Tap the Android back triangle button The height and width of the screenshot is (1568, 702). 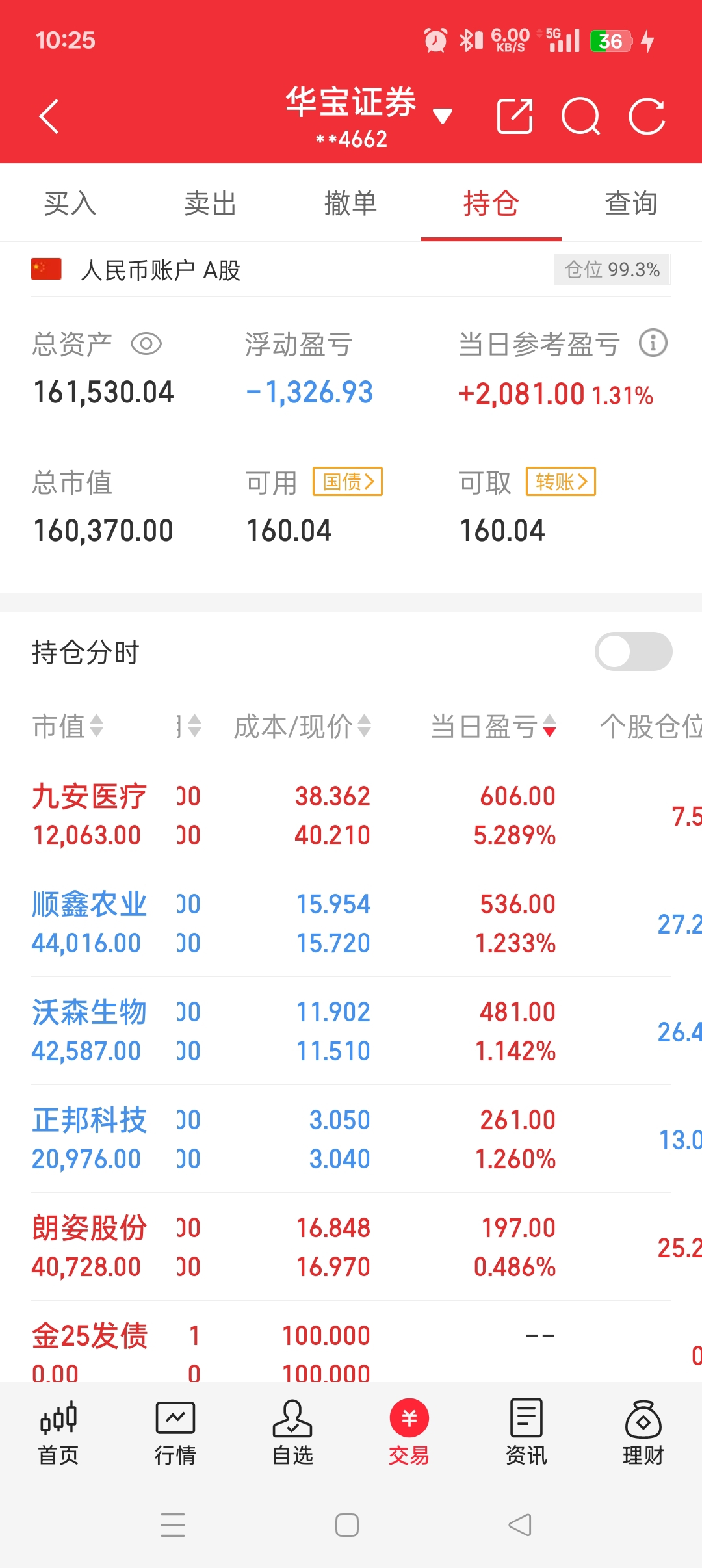(520, 1525)
